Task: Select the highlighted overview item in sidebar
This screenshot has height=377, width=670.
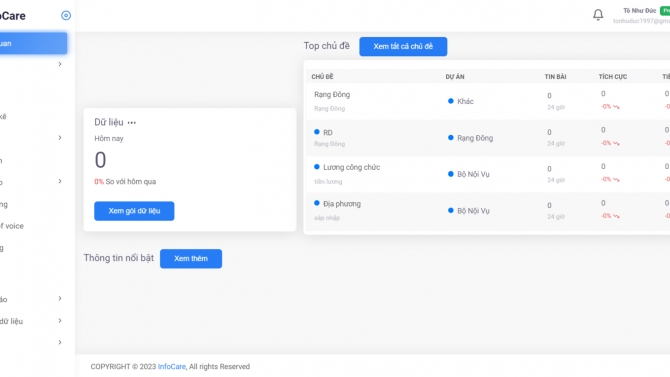Action: pyautogui.click(x=33, y=43)
